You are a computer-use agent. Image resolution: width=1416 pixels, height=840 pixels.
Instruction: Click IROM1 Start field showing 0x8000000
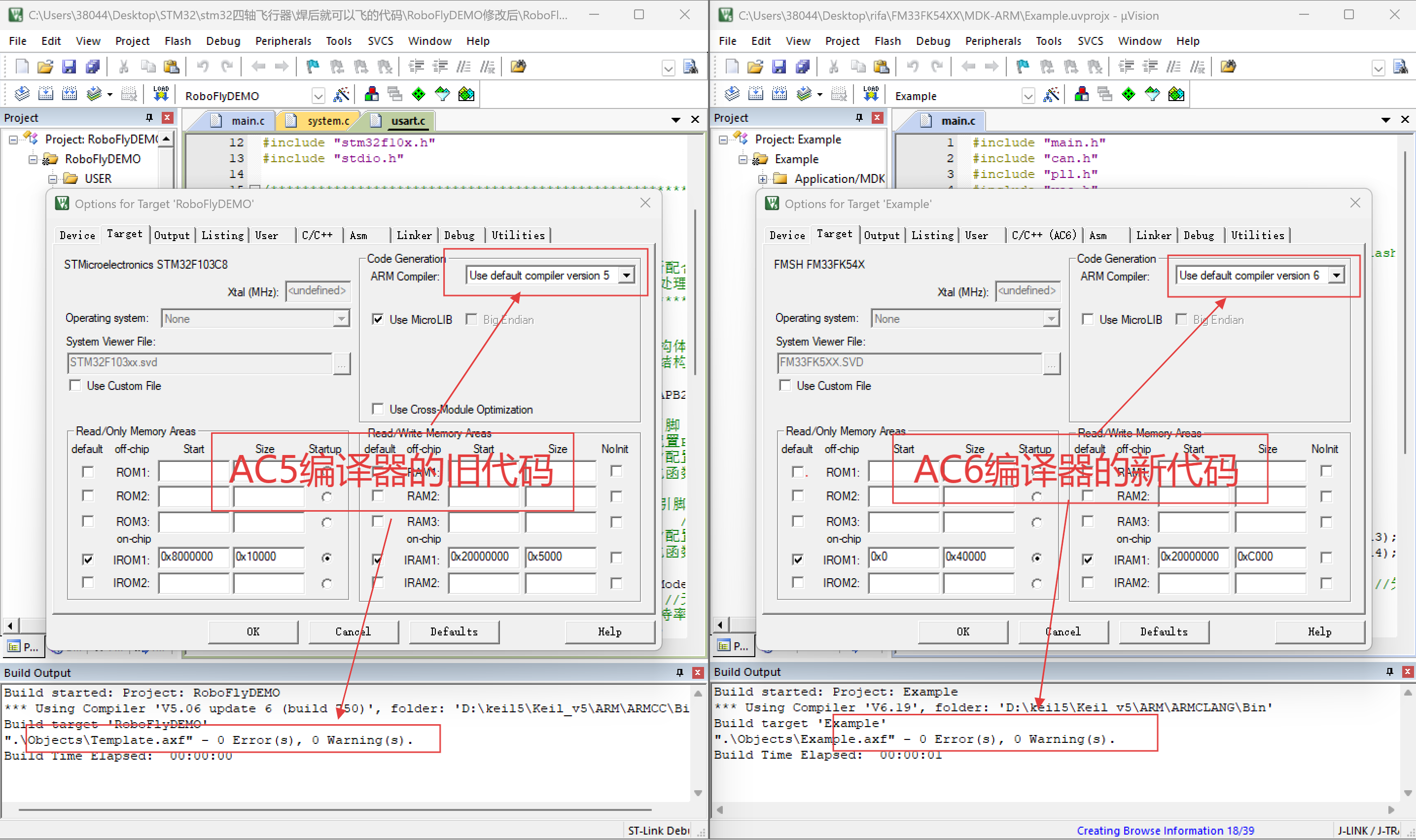[193, 557]
